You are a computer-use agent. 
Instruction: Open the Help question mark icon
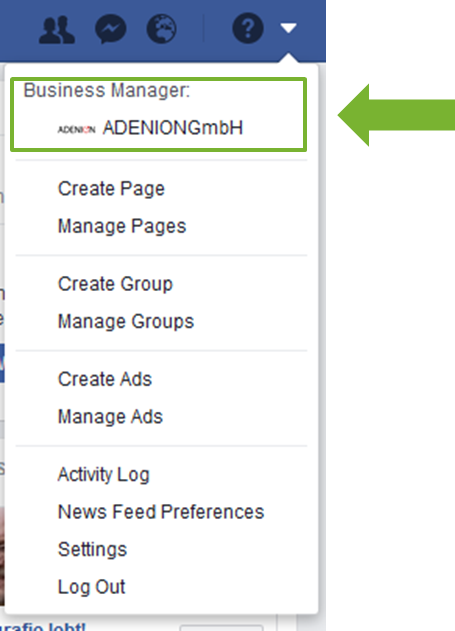(x=248, y=28)
